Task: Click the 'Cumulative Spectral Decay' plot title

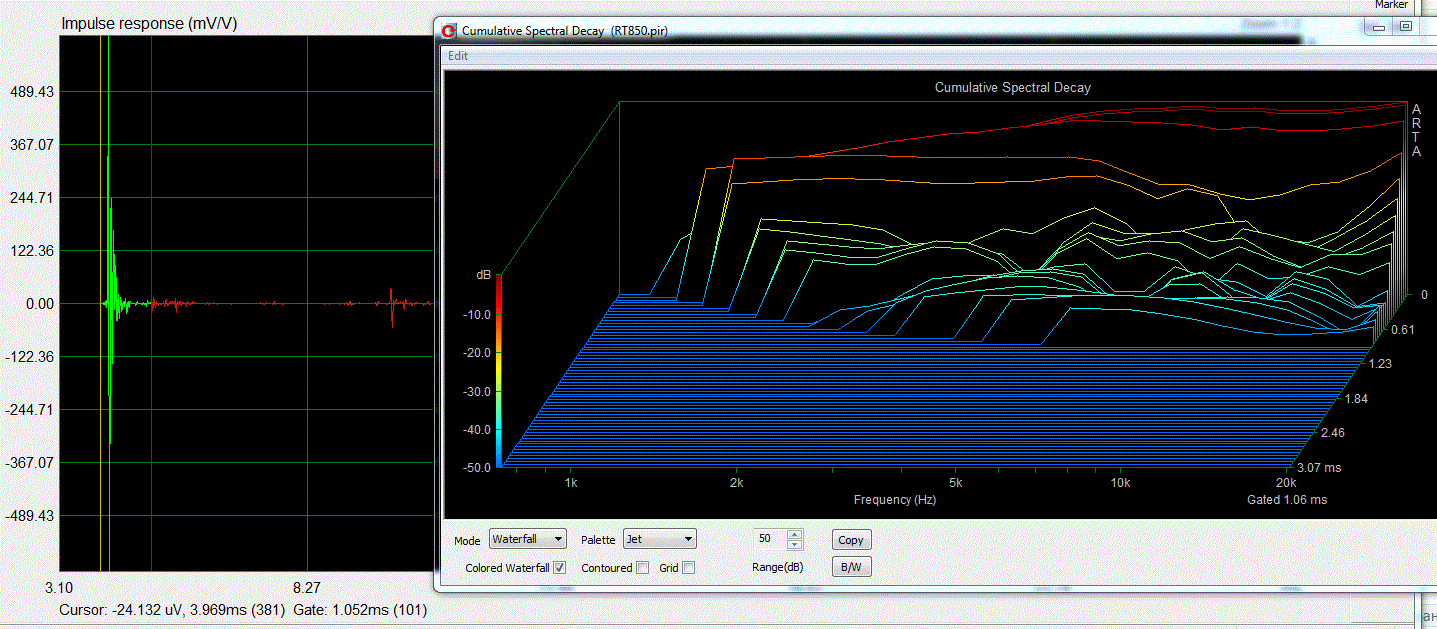Action: point(1012,88)
